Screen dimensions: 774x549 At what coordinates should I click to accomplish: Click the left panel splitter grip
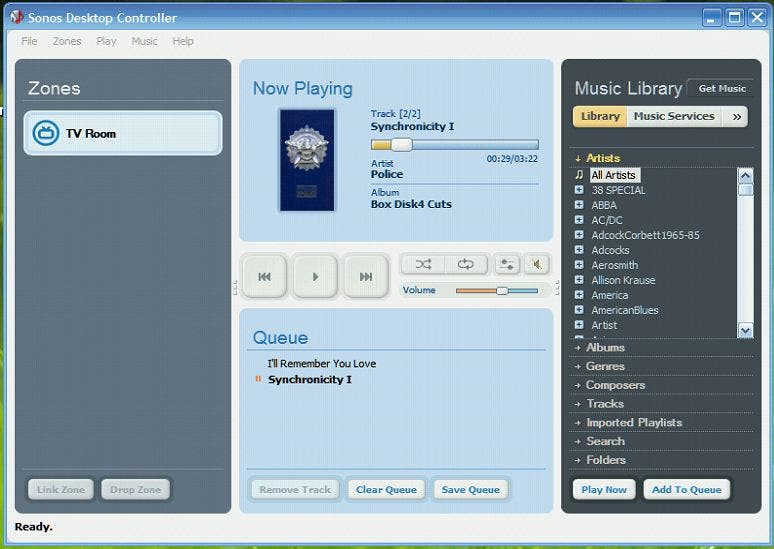(235, 288)
